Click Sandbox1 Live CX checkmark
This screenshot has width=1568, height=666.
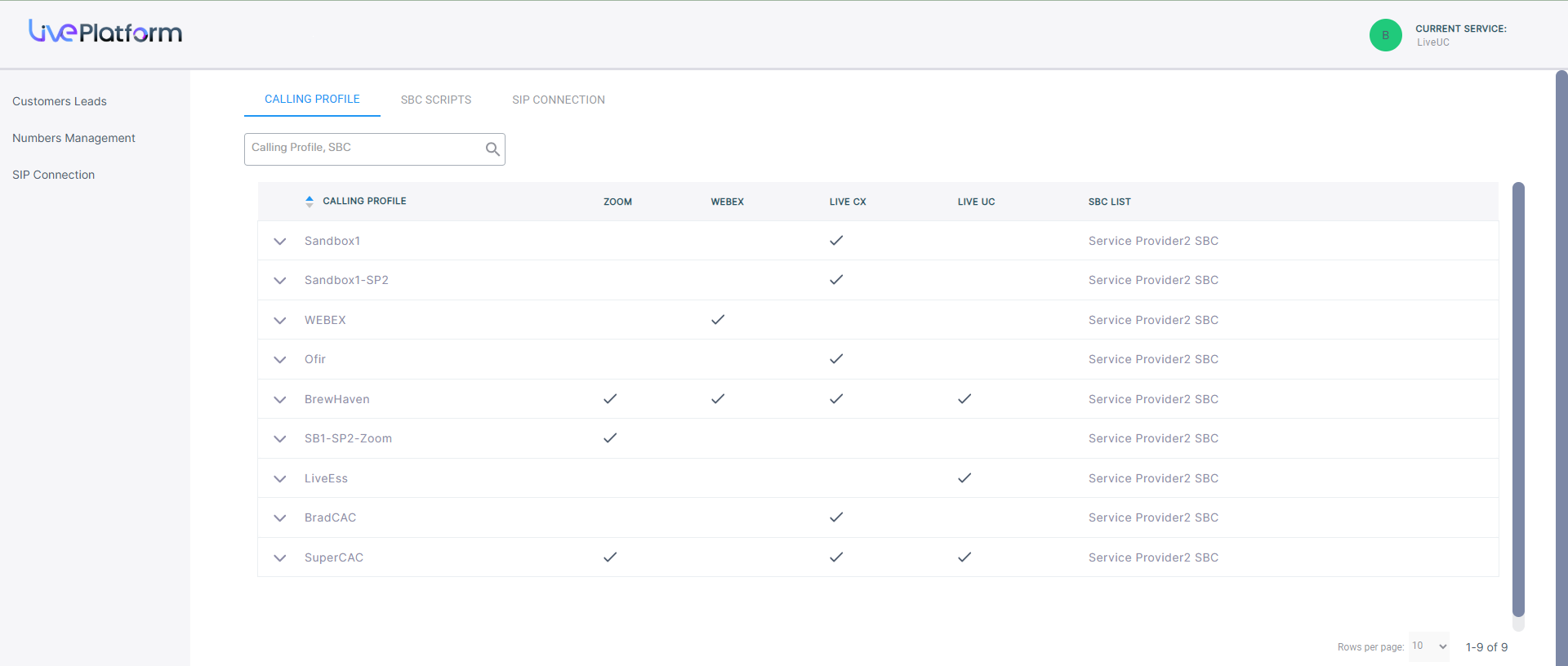click(x=836, y=241)
